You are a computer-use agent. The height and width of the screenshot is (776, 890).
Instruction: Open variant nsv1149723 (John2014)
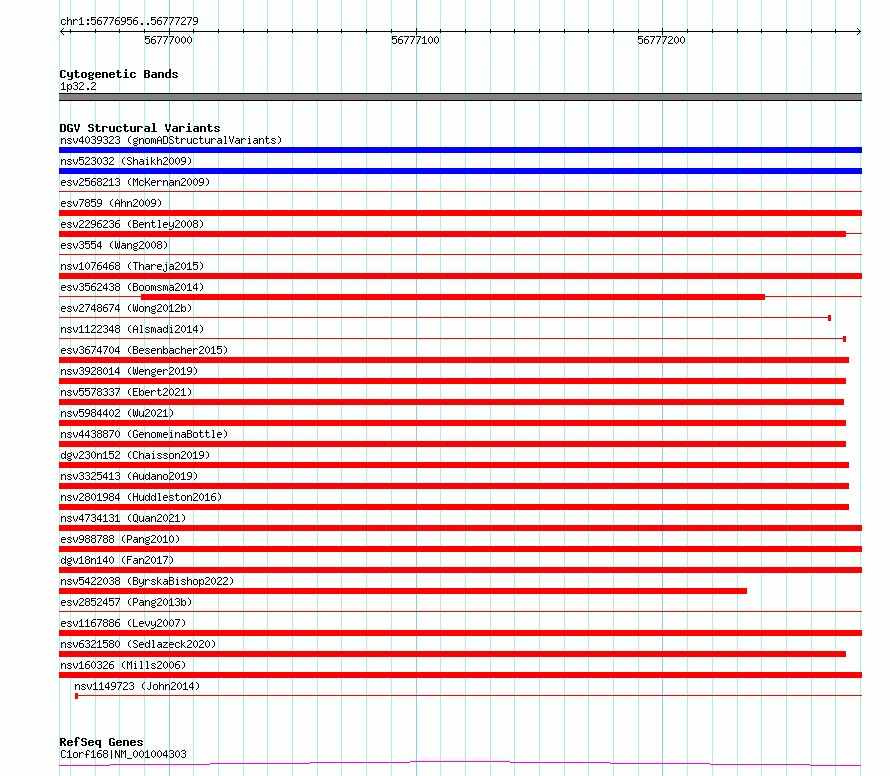click(x=137, y=686)
